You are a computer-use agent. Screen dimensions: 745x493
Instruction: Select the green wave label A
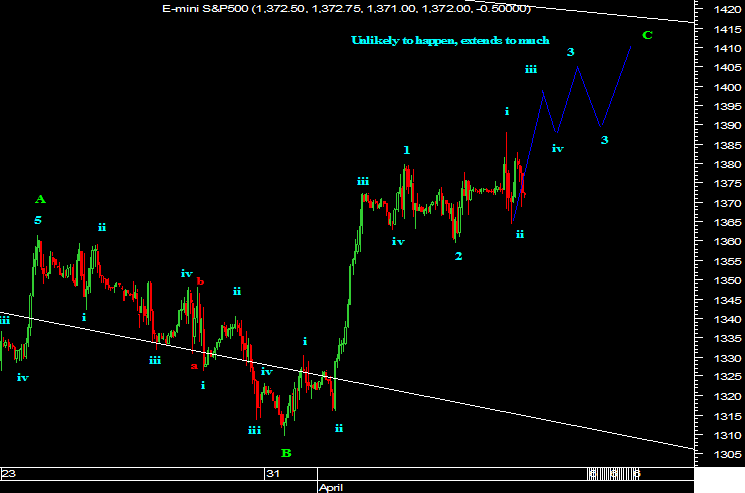click(40, 199)
